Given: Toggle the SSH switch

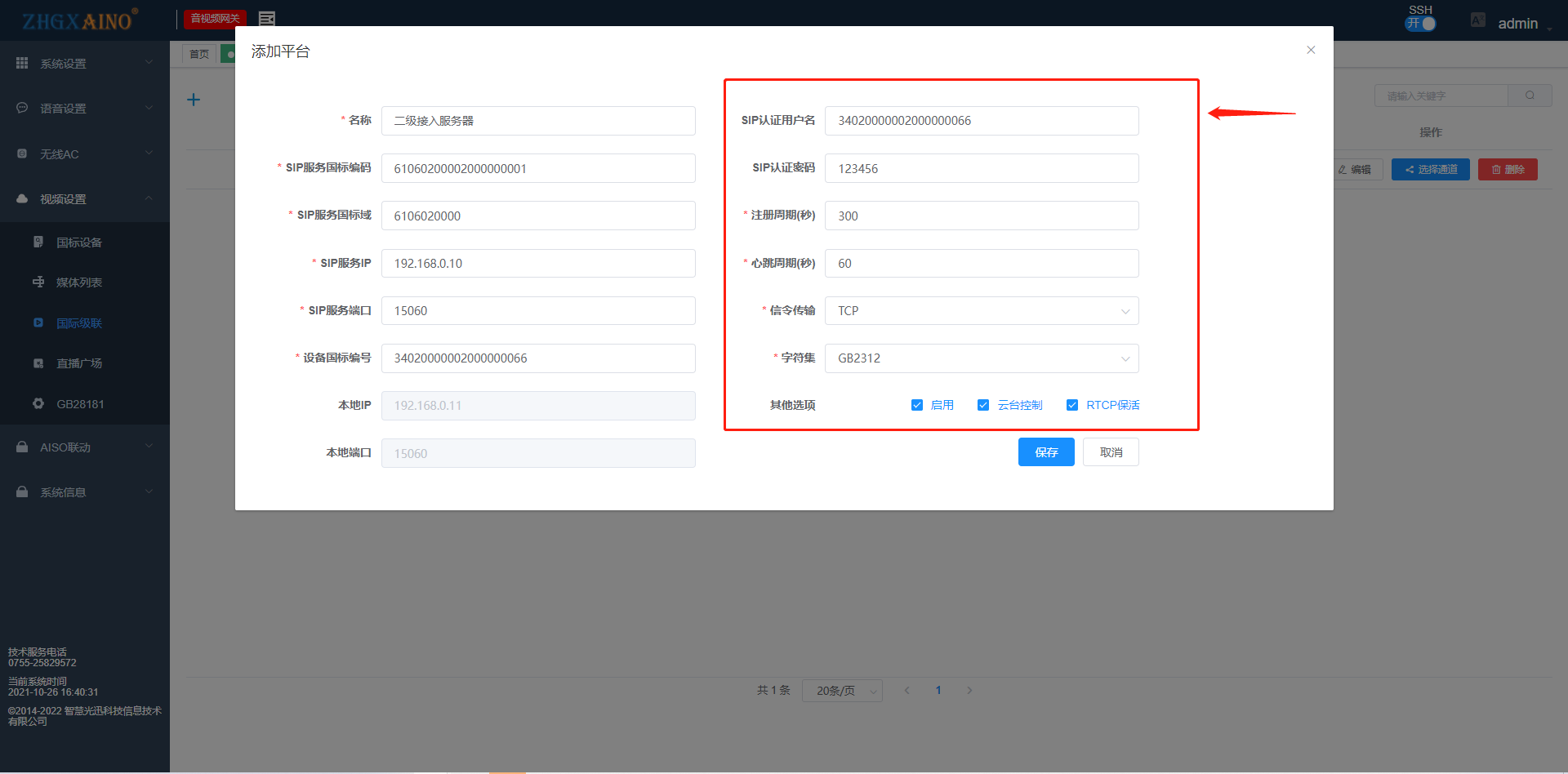Looking at the screenshot, I should pos(1421,24).
